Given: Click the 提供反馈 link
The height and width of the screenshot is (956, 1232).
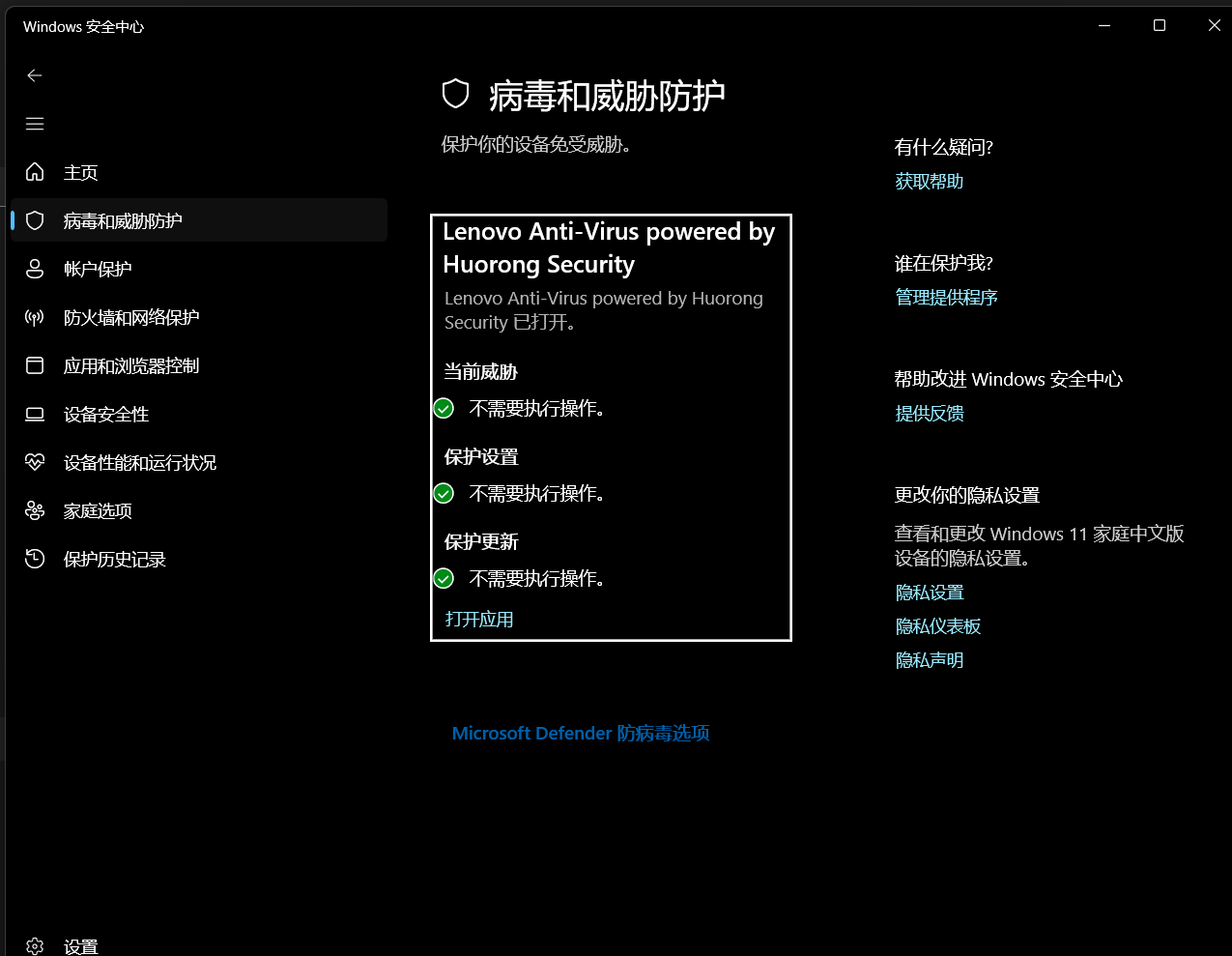Looking at the screenshot, I should click(930, 413).
